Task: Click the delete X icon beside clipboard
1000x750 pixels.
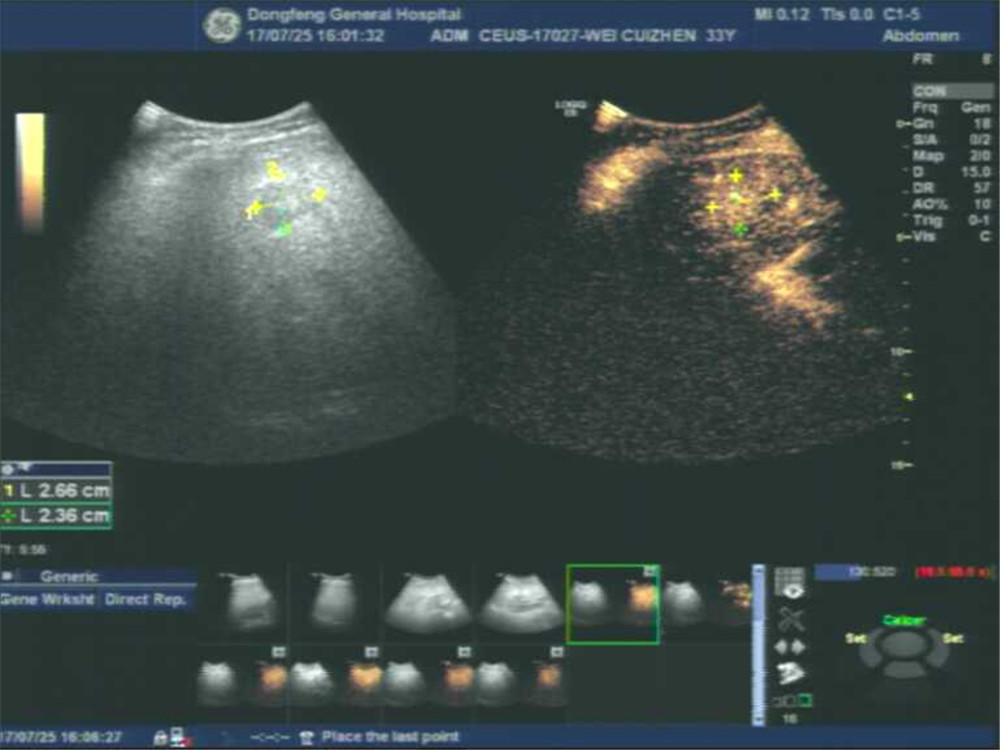Action: (790, 618)
